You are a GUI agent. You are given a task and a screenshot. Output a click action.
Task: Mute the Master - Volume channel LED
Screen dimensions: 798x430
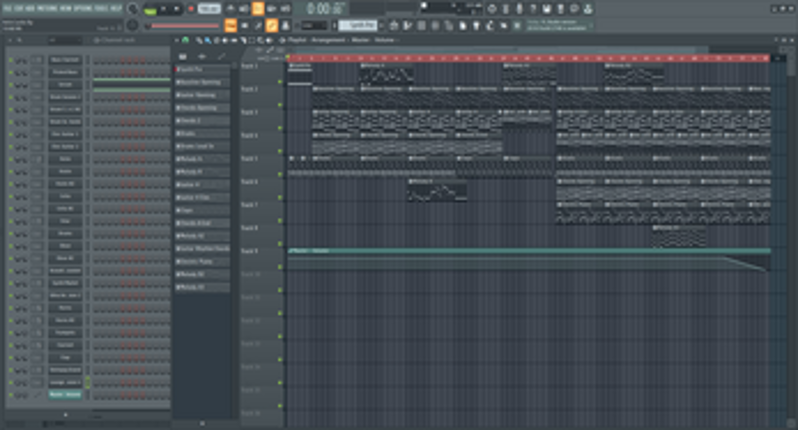pyautogui.click(x=11, y=395)
